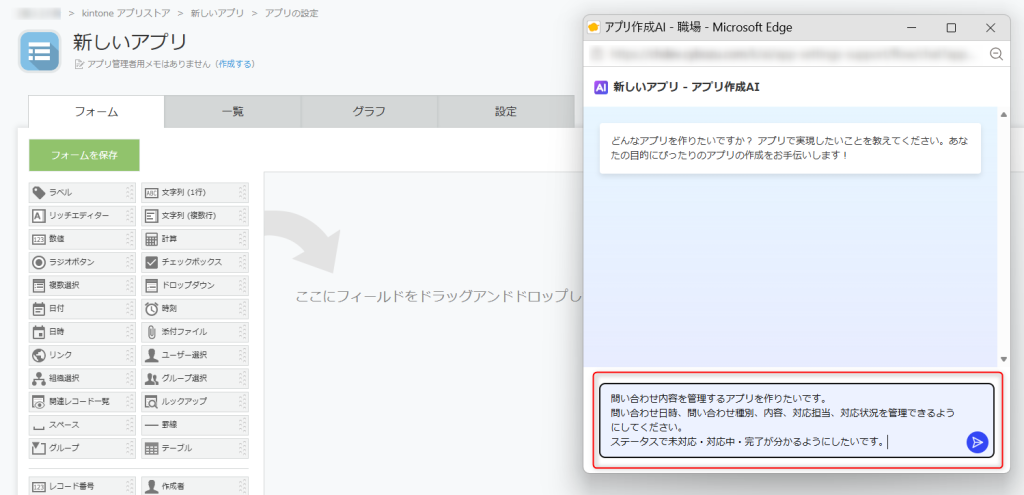The height and width of the screenshot is (495, 1024).
Task: Pick the 作成者 field
Action: [x=195, y=486]
